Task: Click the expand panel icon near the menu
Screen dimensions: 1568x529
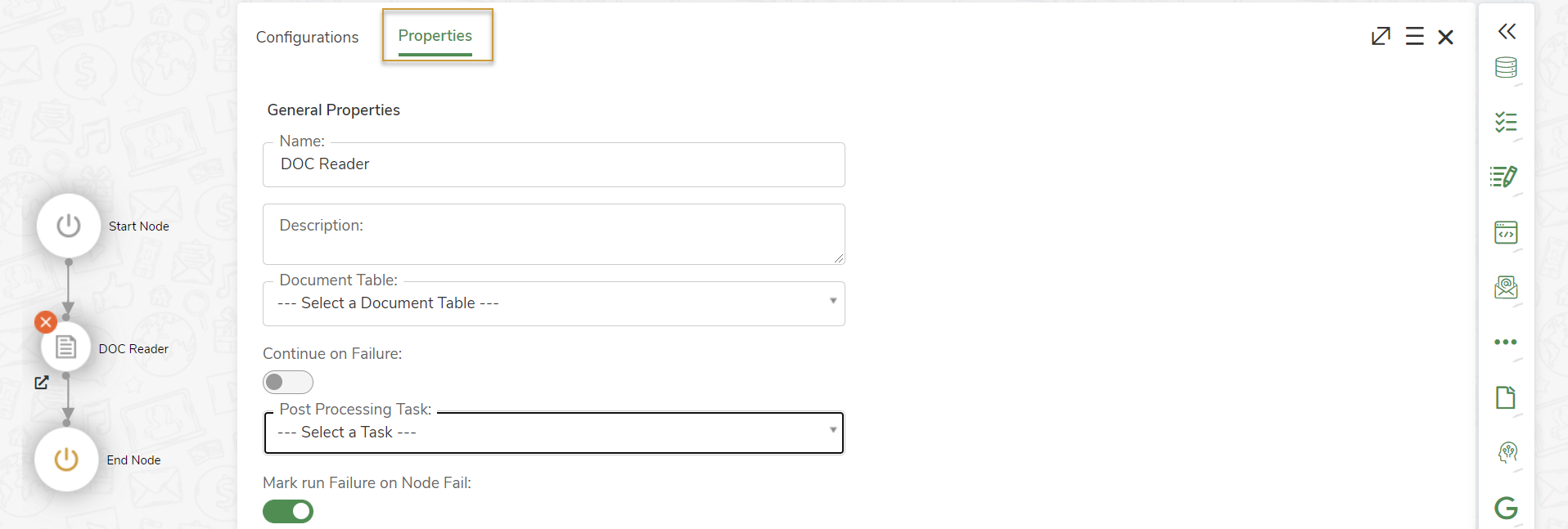Action: tap(1381, 36)
